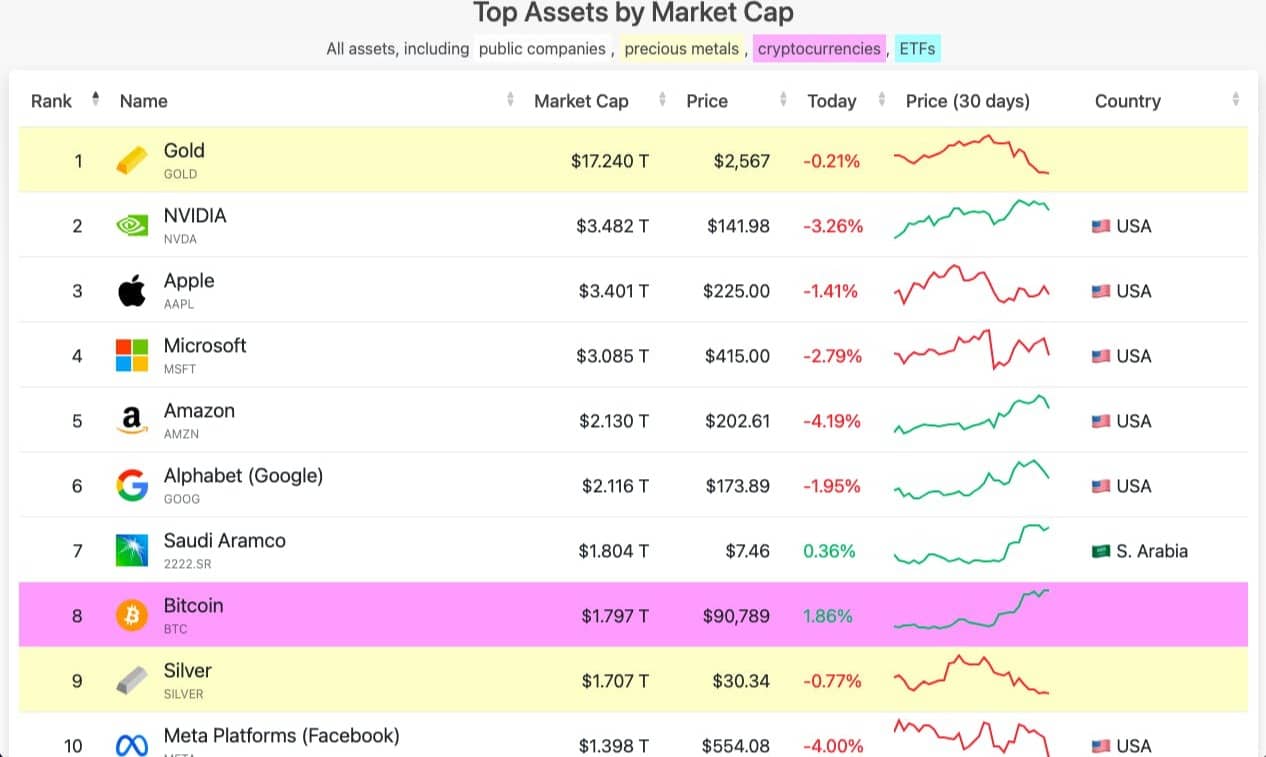
Task: Click Silver's 30-day price chart
Action: click(971, 675)
